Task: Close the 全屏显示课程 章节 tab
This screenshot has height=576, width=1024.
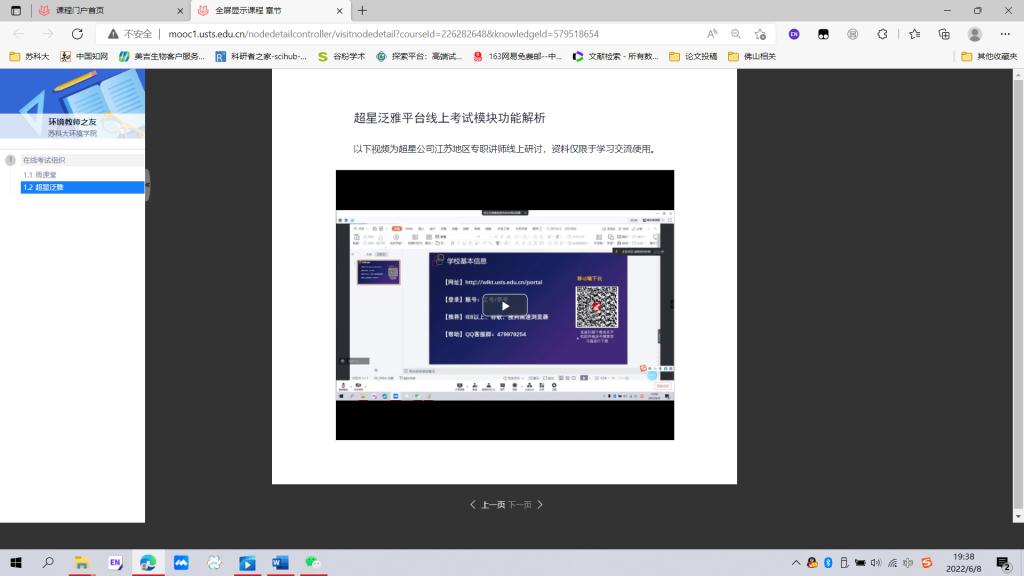Action: tap(340, 10)
